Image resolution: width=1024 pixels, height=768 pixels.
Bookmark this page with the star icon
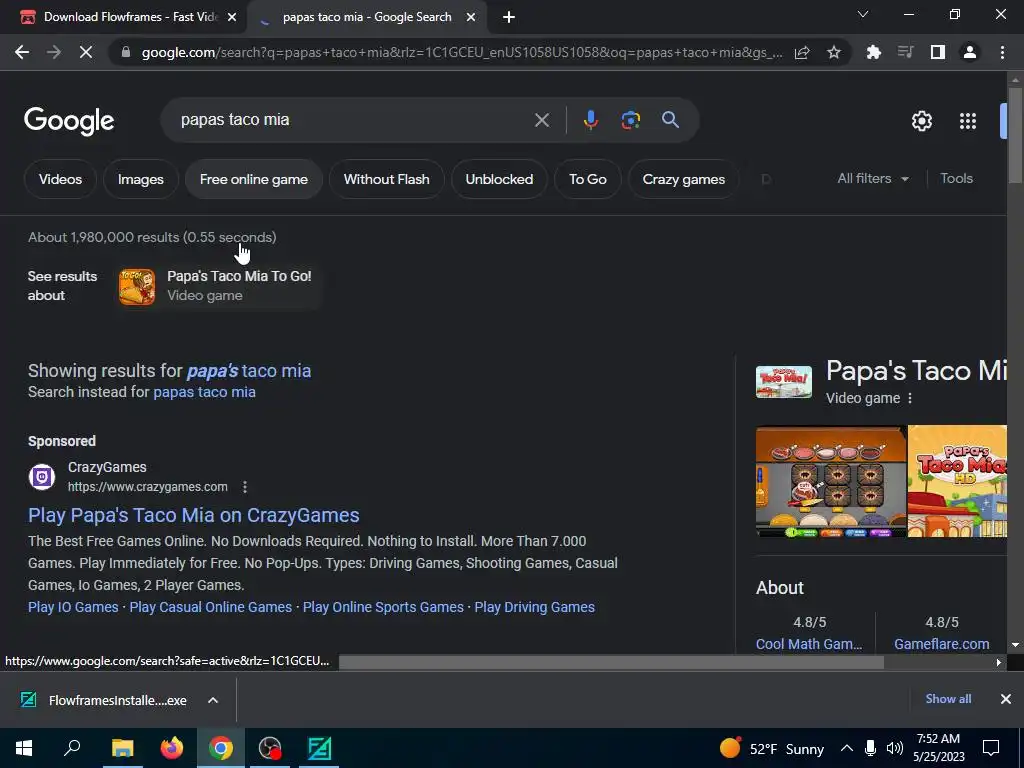tap(833, 52)
